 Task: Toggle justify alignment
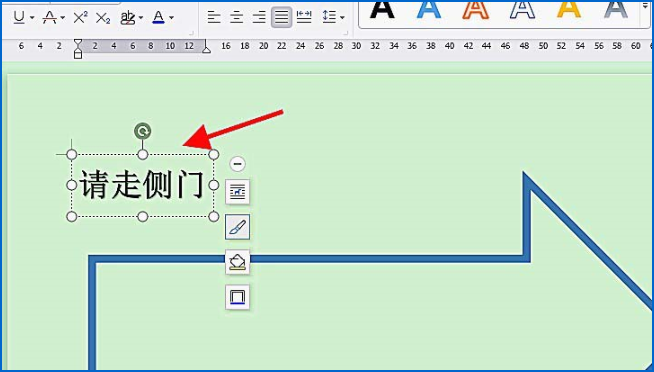coord(282,18)
